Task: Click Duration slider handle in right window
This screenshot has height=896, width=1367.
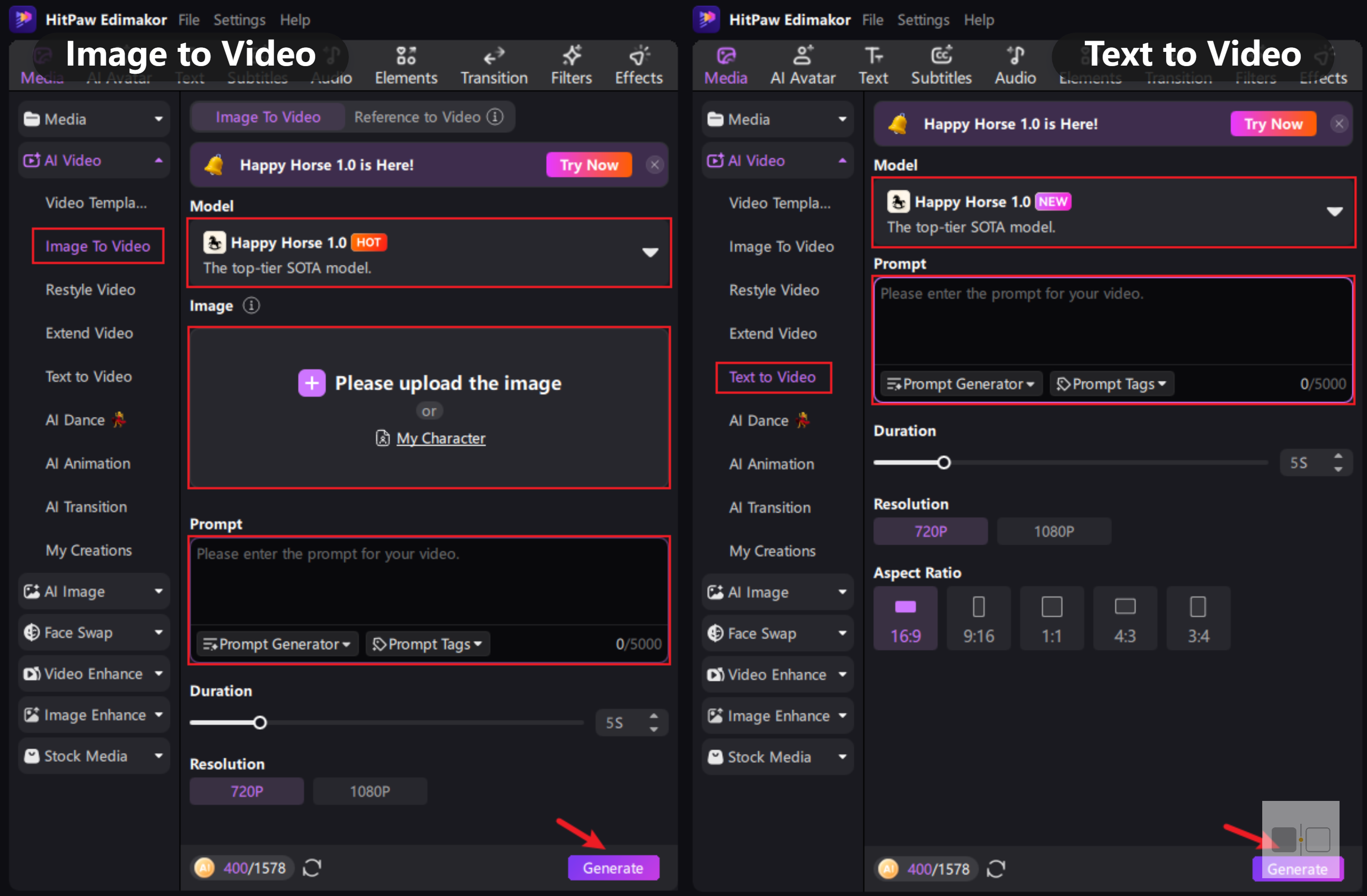Action: [944, 462]
